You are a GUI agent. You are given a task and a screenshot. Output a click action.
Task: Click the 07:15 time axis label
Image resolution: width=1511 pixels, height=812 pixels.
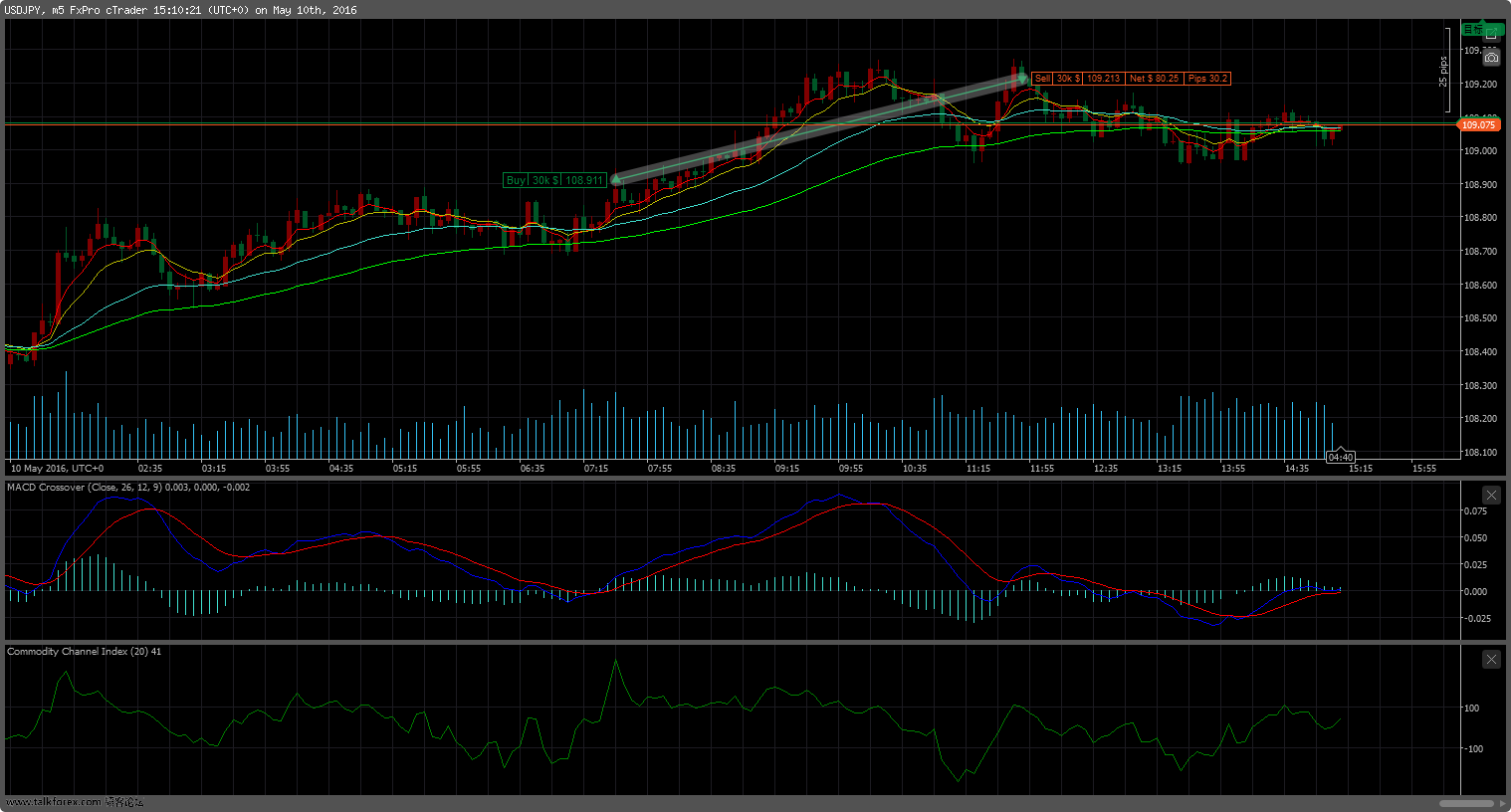click(x=596, y=468)
